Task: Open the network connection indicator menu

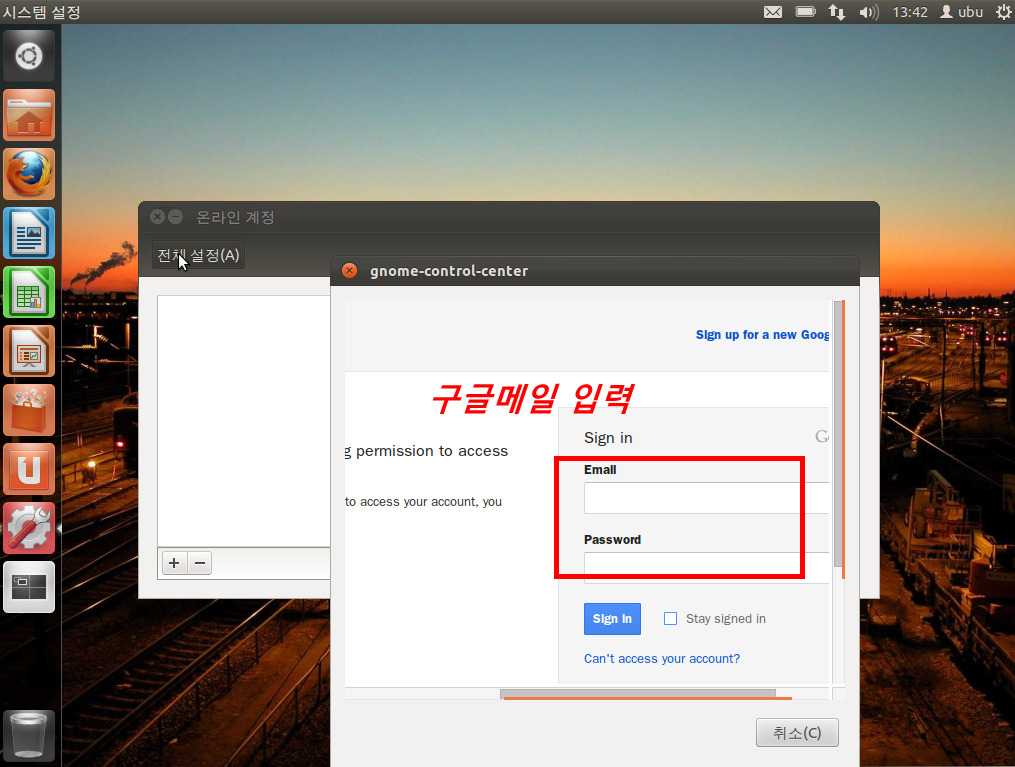Action: pyautogui.click(x=836, y=12)
